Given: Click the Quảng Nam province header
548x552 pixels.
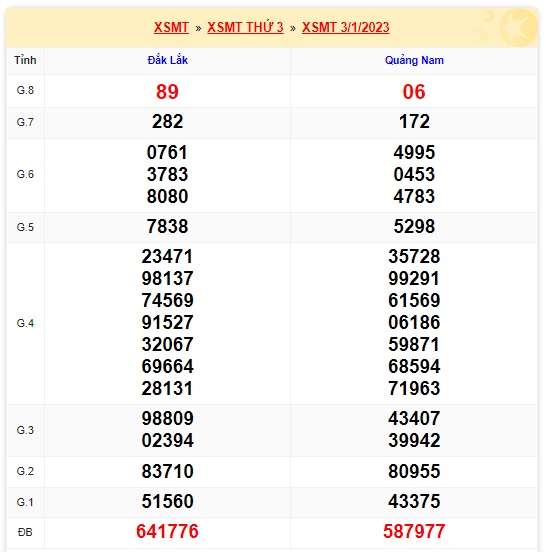Looking at the screenshot, I should [x=414, y=60].
